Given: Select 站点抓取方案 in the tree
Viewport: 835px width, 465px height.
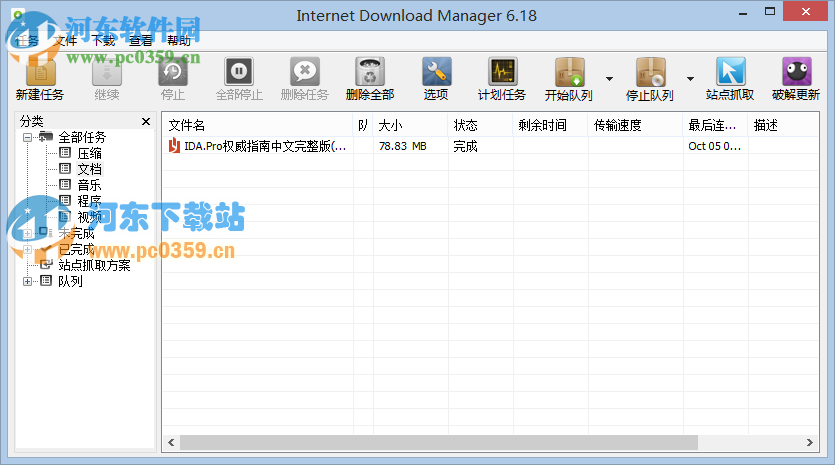Looking at the screenshot, I should (x=94, y=265).
